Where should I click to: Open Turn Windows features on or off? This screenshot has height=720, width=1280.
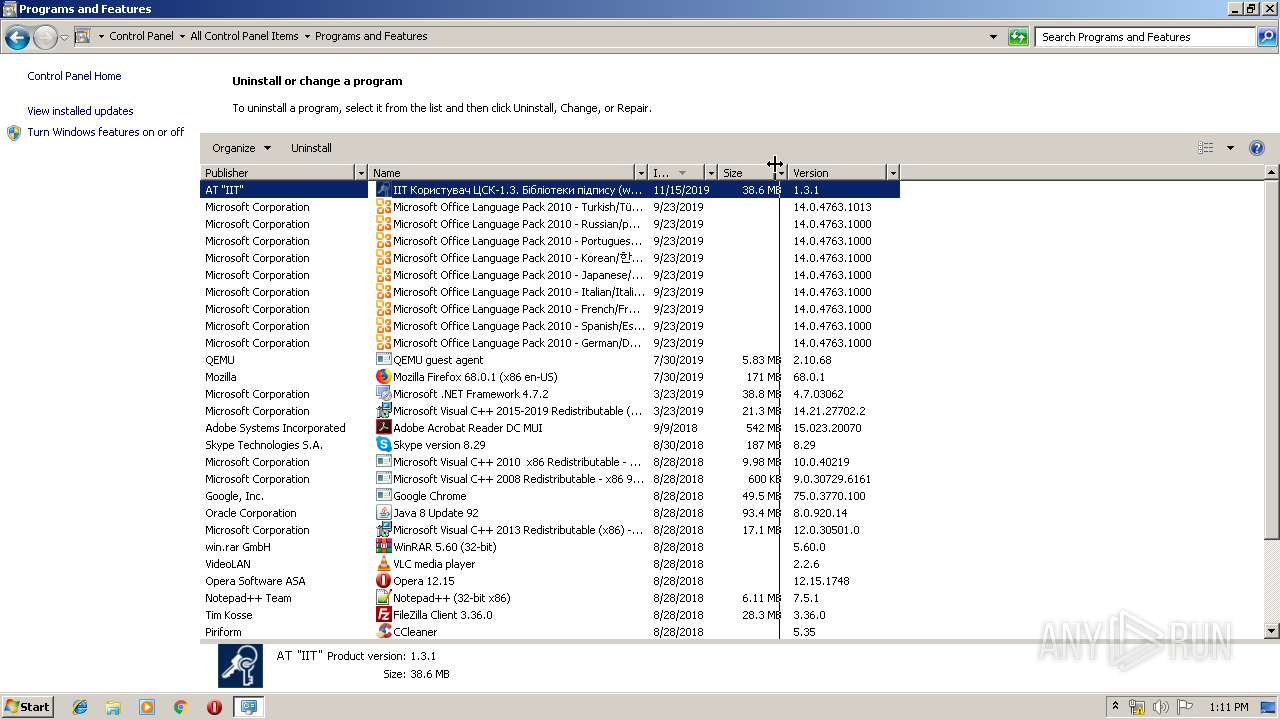(x=105, y=132)
